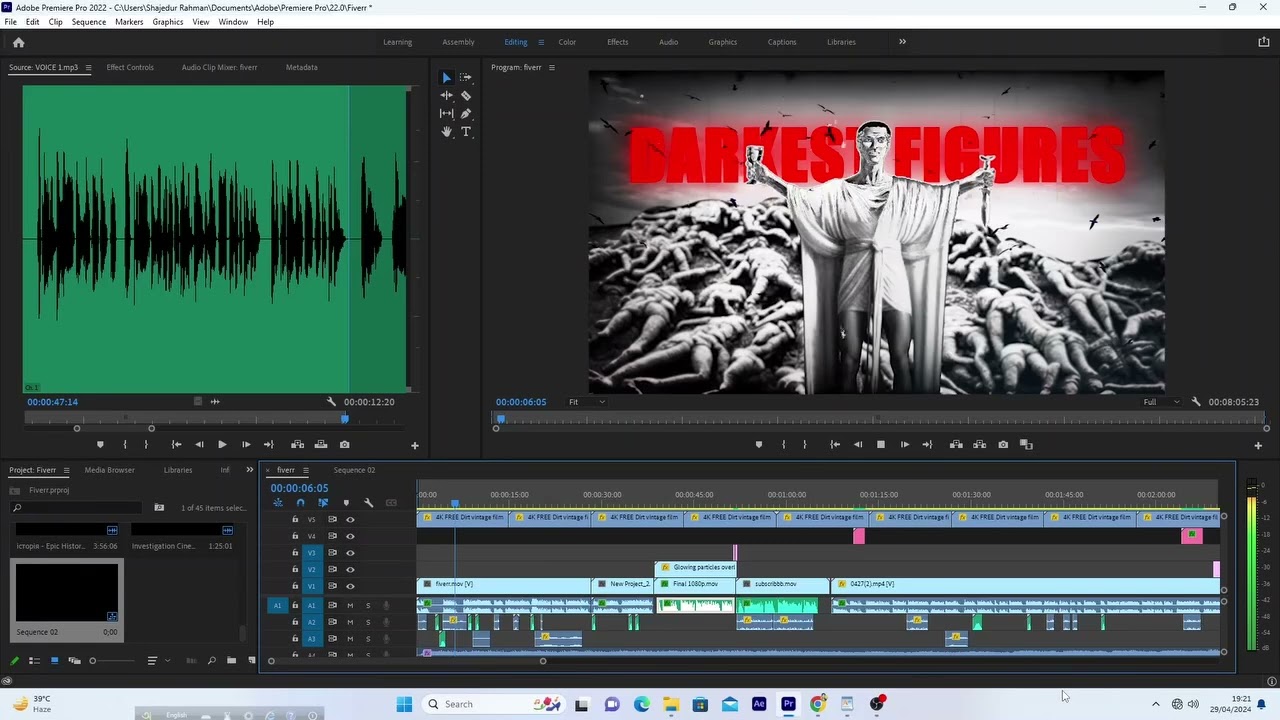The image size is (1280, 720).
Task: Click Program monitor playhead scrubber
Action: click(501, 419)
